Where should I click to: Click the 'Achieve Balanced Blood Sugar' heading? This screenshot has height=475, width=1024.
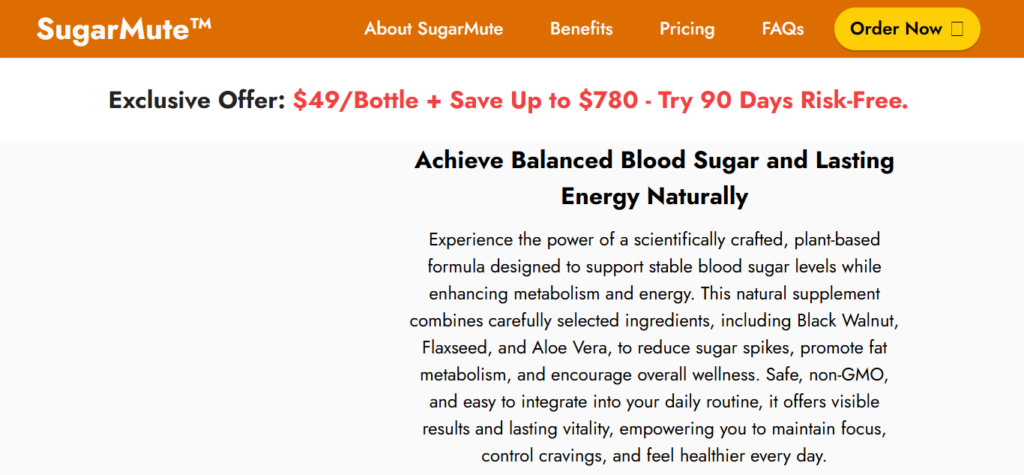coord(654,161)
